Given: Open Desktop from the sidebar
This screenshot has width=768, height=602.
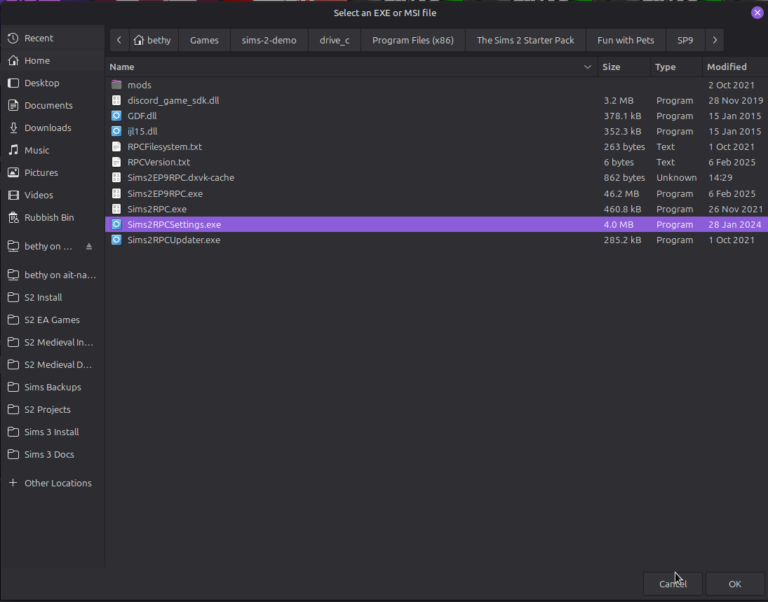Looking at the screenshot, I should (x=52, y=83).
